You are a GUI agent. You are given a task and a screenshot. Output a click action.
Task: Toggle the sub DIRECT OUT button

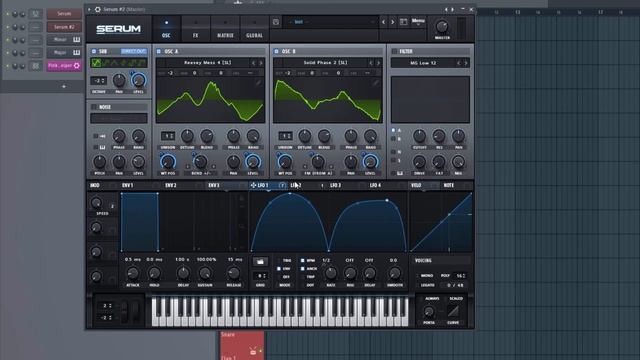pyautogui.click(x=133, y=51)
